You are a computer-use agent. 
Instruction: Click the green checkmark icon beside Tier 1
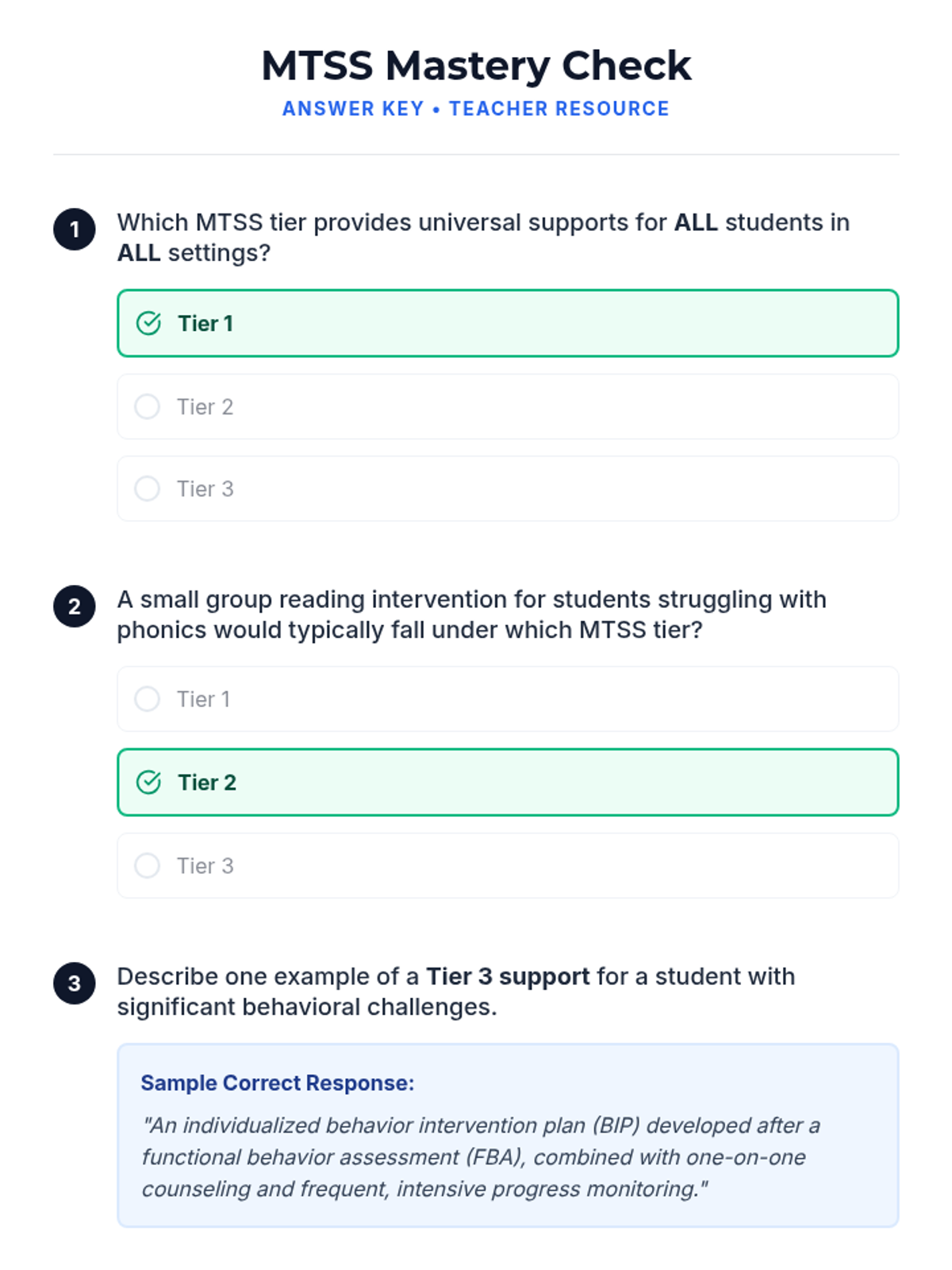tap(148, 324)
